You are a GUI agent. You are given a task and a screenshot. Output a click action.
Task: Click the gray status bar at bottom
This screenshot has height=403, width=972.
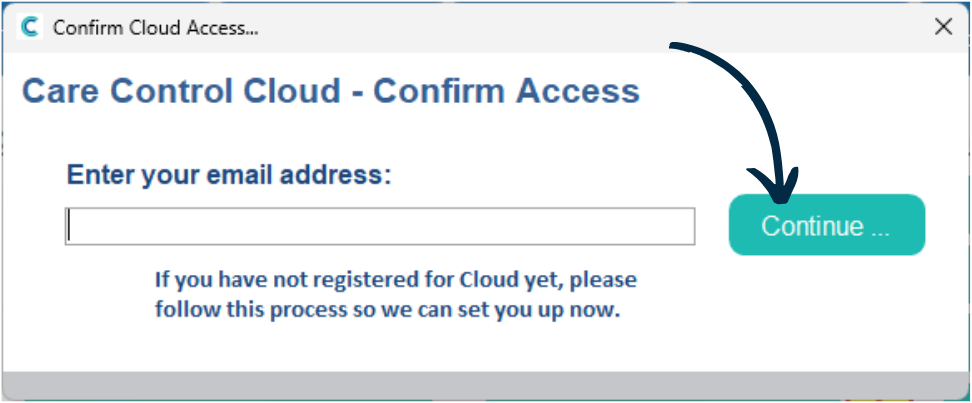point(486,385)
